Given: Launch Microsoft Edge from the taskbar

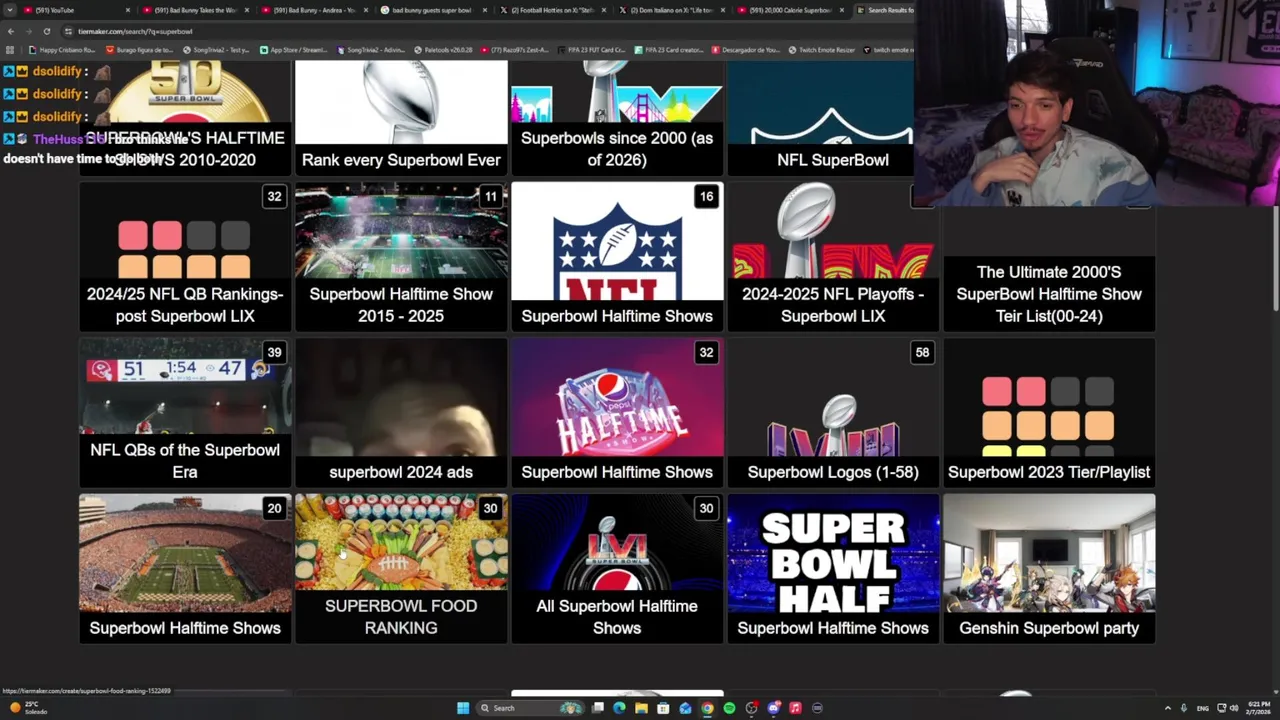Looking at the screenshot, I should tap(619, 708).
